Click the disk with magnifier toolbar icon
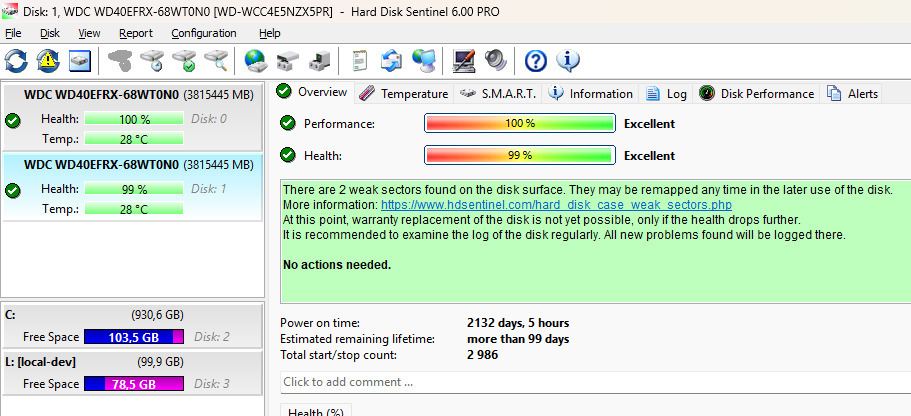 click(216, 61)
